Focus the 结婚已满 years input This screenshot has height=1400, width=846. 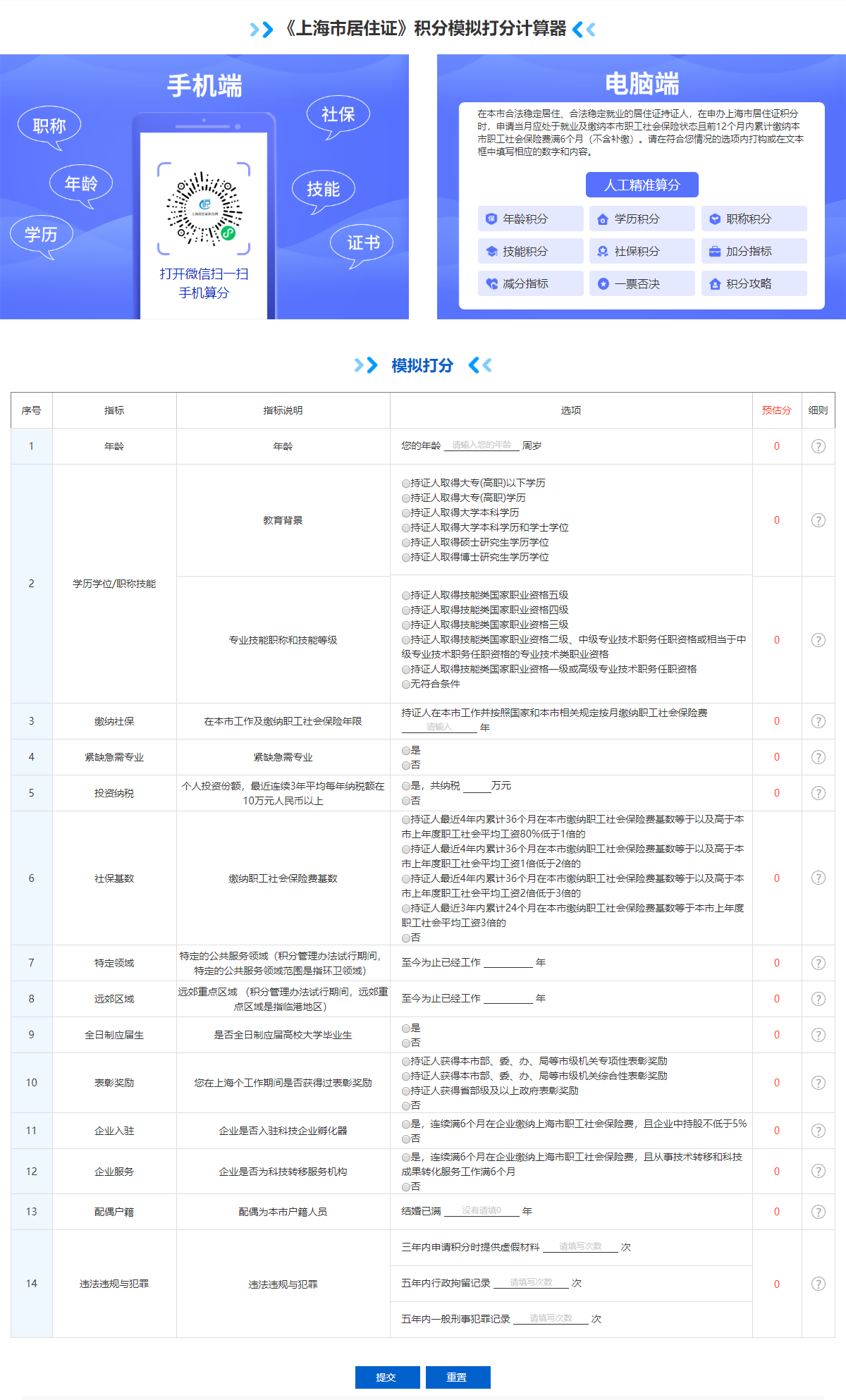[482, 1211]
